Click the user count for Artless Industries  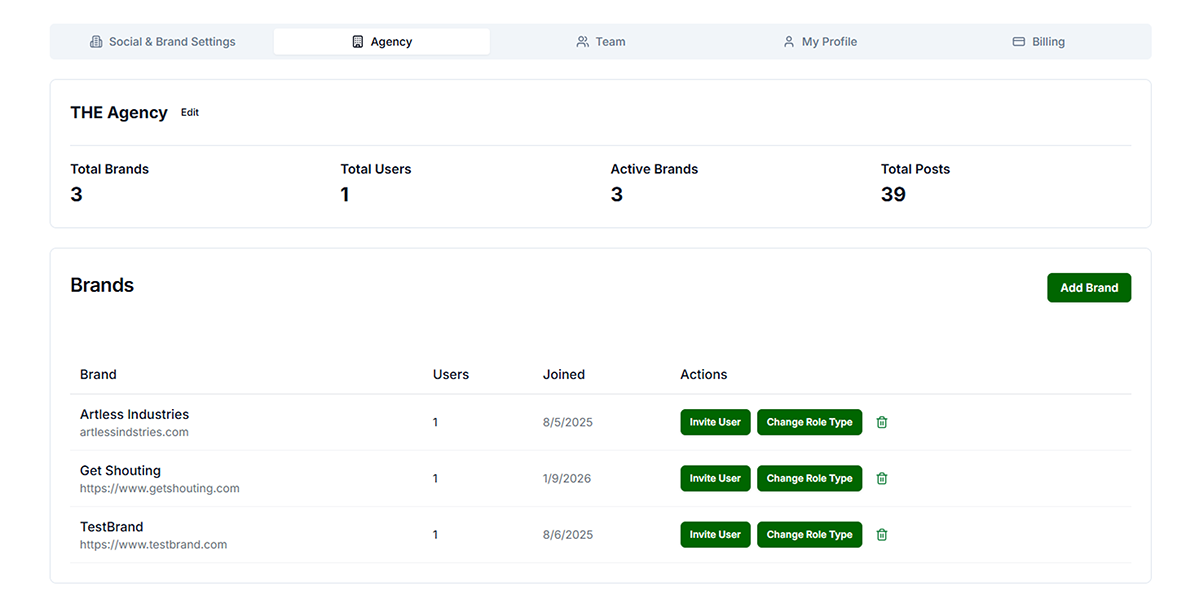coord(435,422)
